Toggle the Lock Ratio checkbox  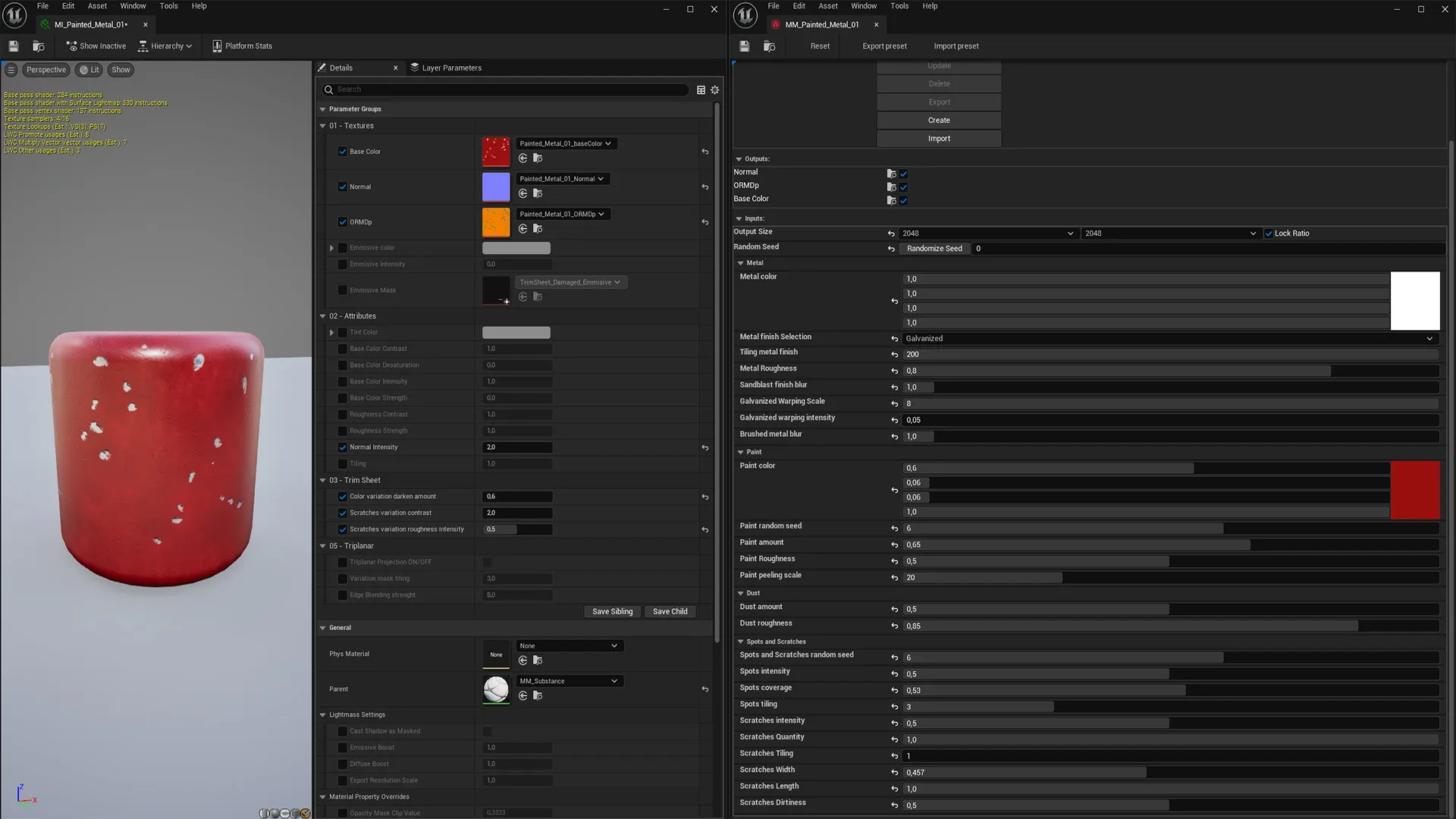point(1268,234)
